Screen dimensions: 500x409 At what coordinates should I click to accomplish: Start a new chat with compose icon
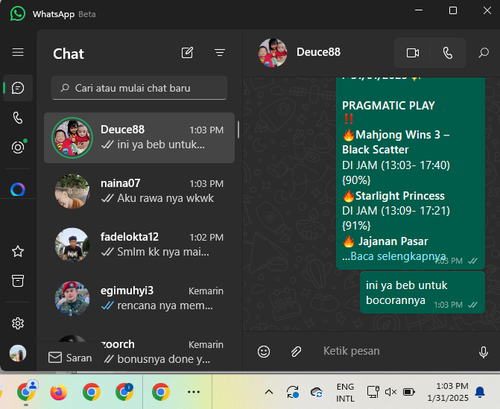[187, 53]
